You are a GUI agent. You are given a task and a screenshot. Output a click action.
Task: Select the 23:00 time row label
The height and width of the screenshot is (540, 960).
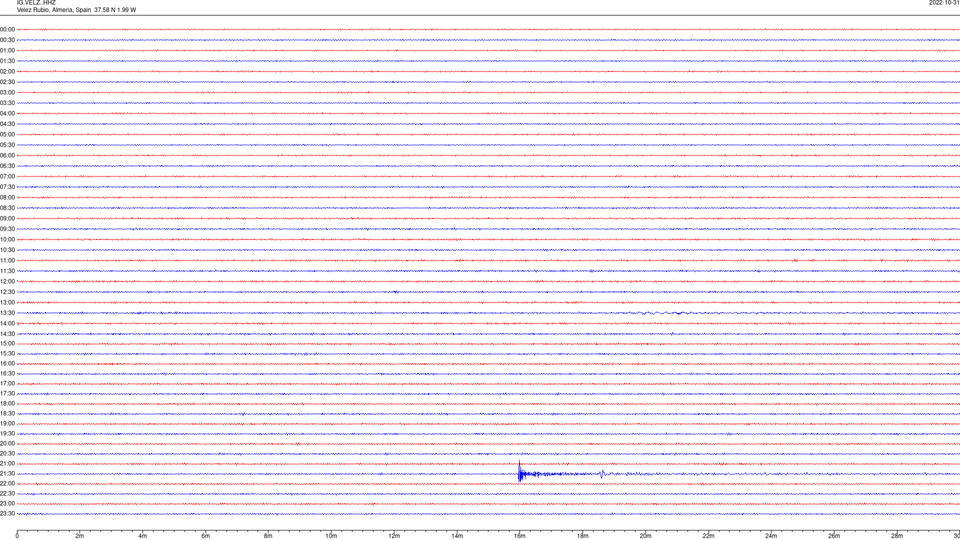click(x=7, y=504)
